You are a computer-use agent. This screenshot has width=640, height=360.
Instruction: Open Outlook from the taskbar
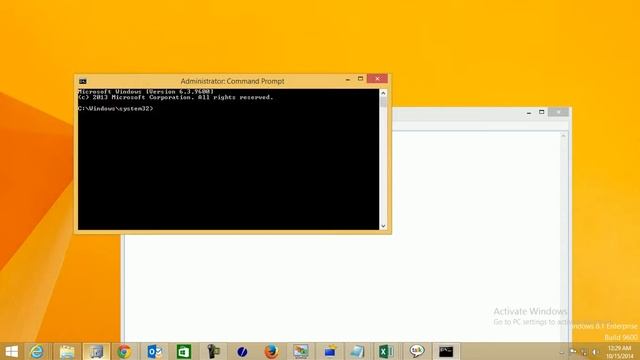(x=154, y=351)
